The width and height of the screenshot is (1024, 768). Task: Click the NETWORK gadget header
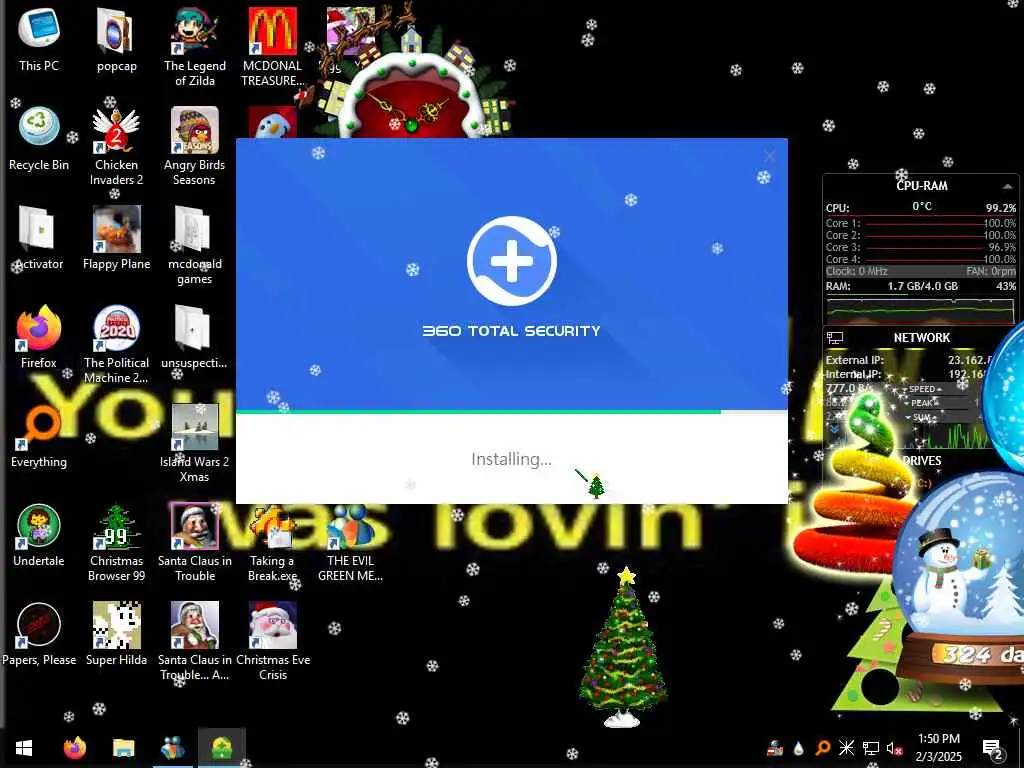pos(921,338)
